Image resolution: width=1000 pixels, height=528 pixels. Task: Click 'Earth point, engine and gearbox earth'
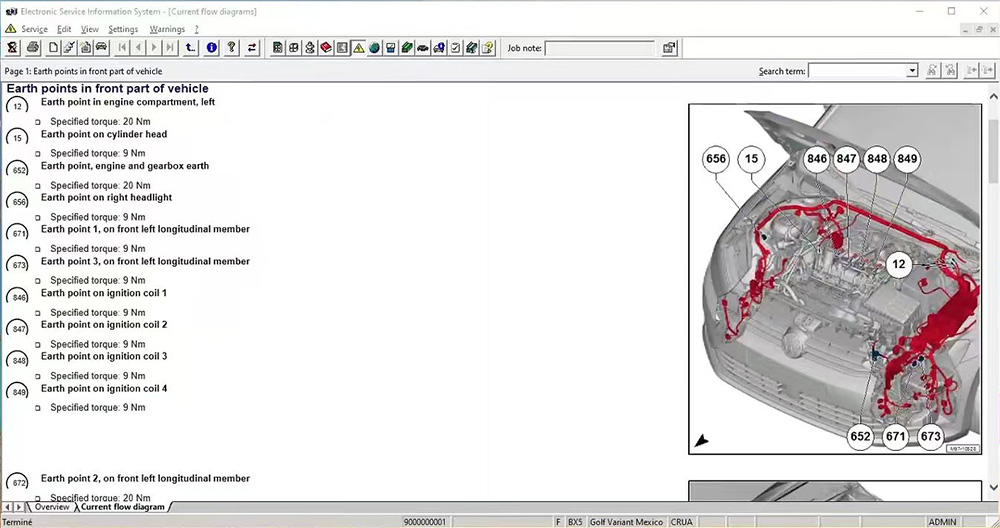pos(125,166)
